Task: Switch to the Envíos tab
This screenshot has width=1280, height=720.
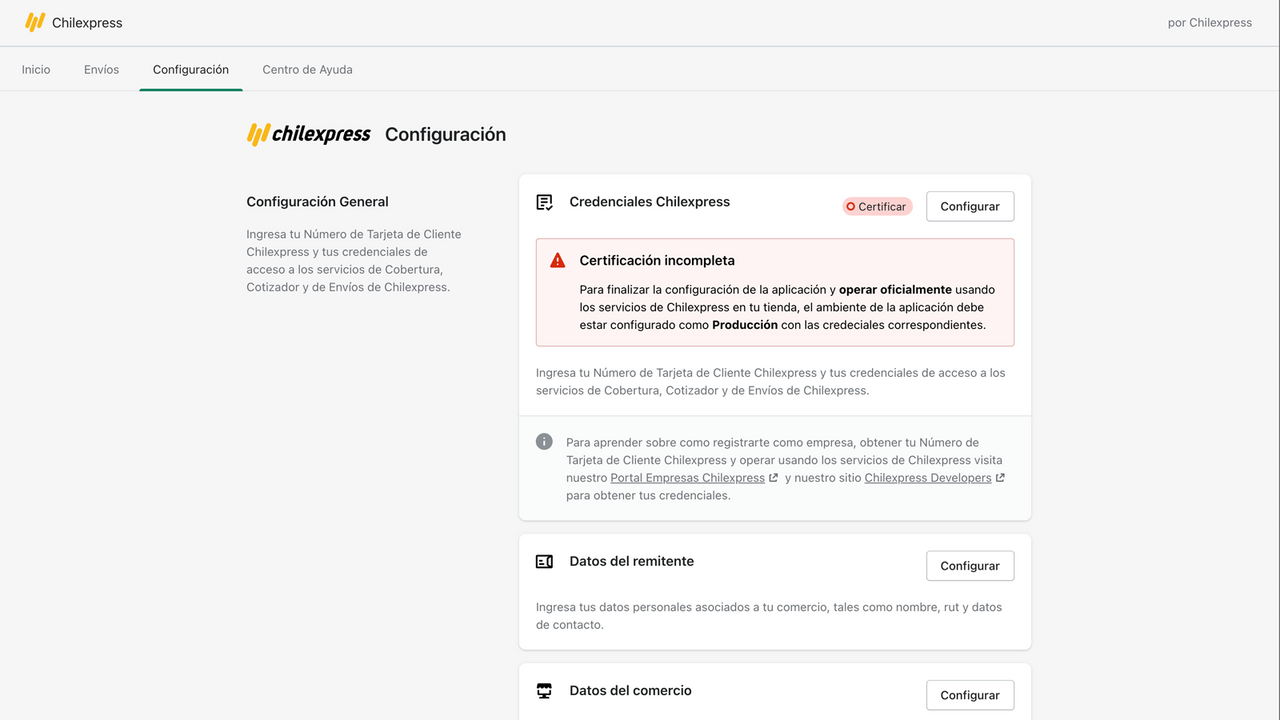Action: pos(101,69)
